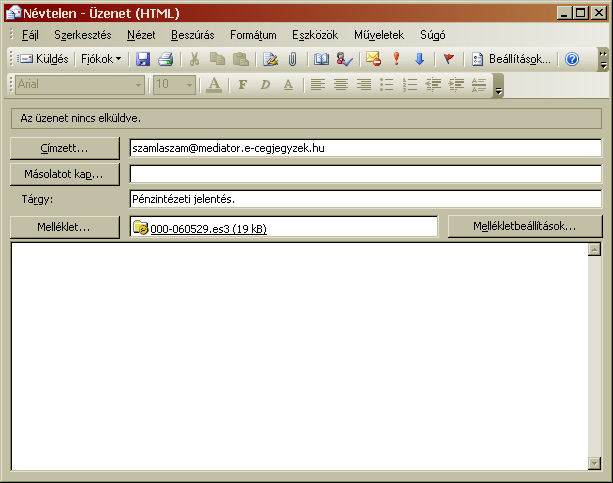Image resolution: width=613 pixels, height=483 pixels.
Task: Set low importance with blue down arrow
Action: pyautogui.click(x=419, y=59)
